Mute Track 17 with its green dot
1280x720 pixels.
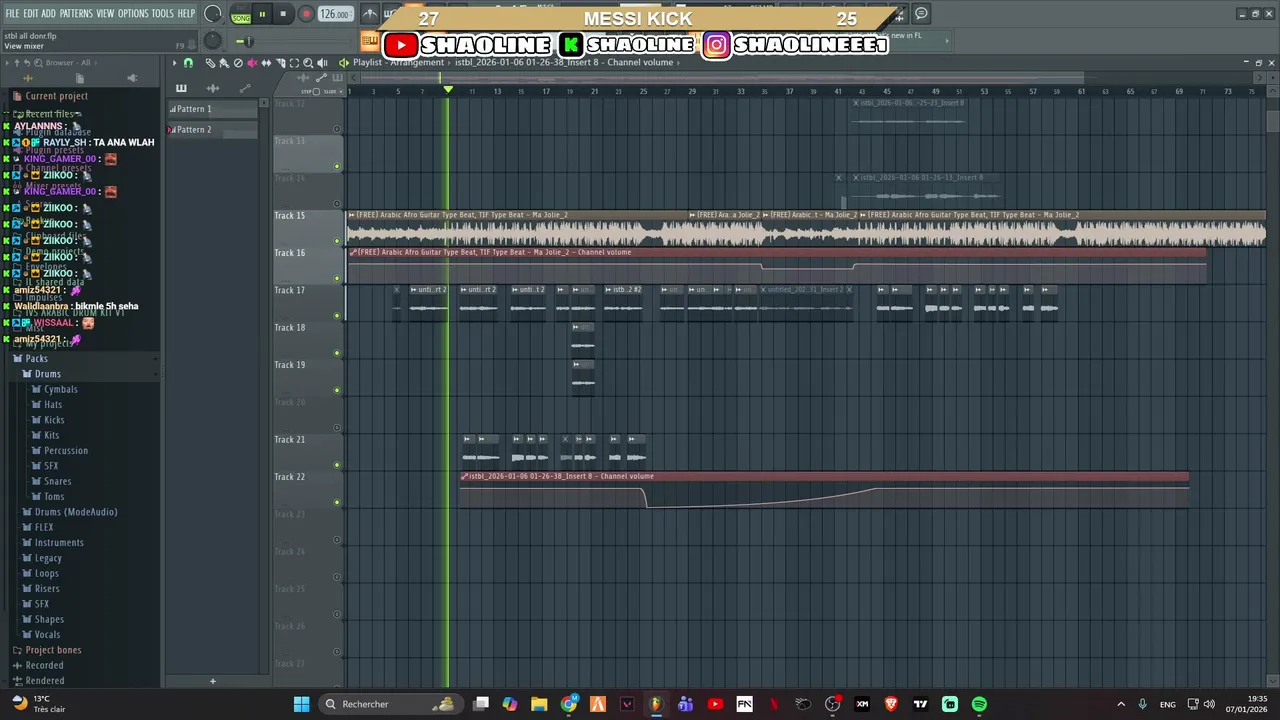coord(337,316)
